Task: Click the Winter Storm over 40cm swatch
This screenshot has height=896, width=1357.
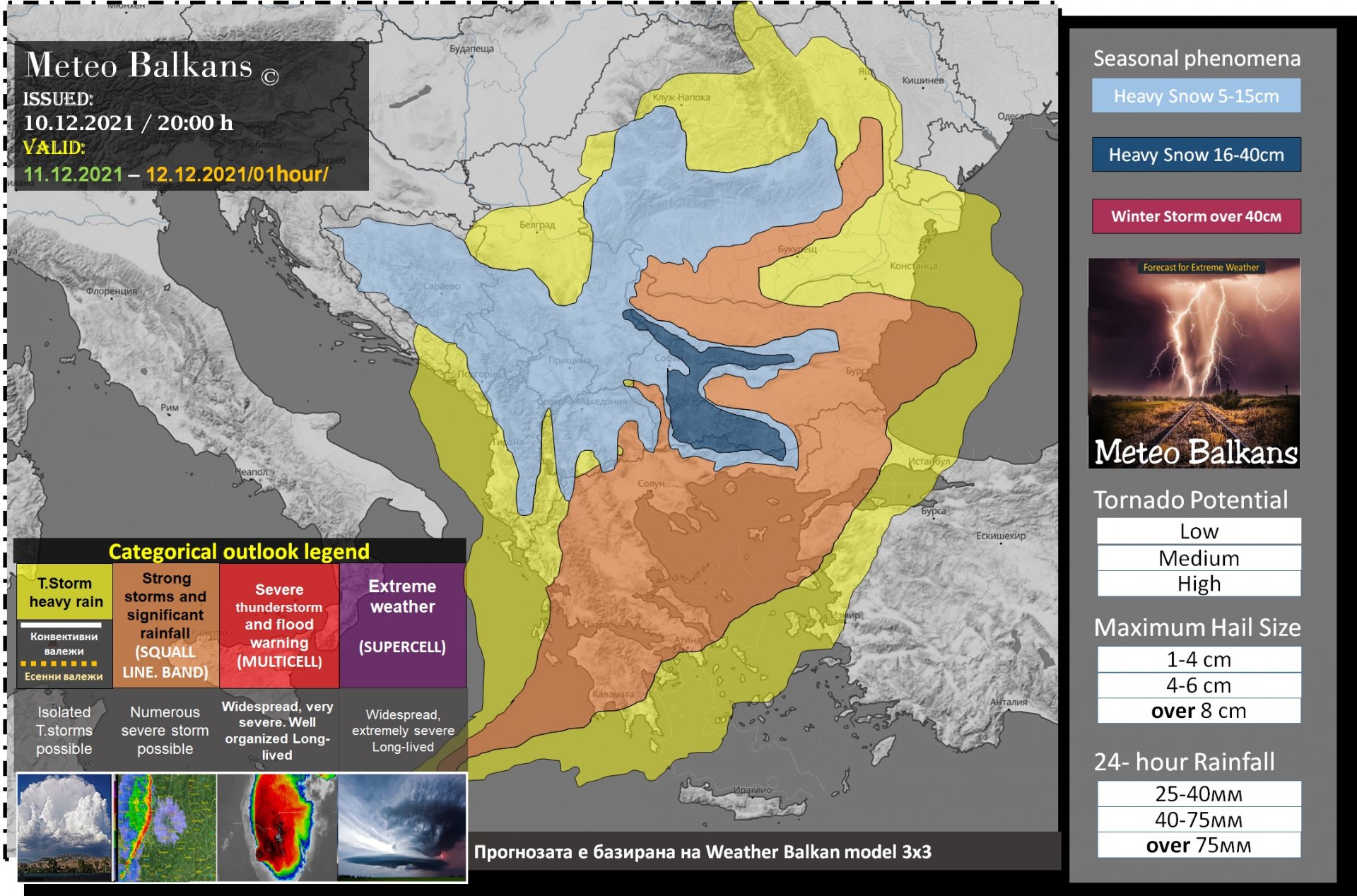Action: (x=1196, y=216)
